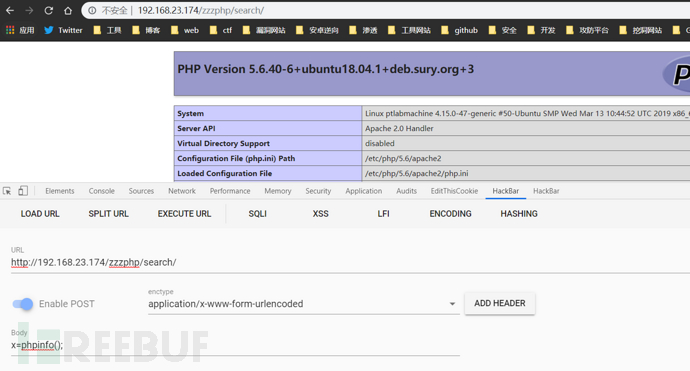Open the web bookmarks folder
Image resolution: width=690 pixels, height=371 pixels.
click(185, 30)
